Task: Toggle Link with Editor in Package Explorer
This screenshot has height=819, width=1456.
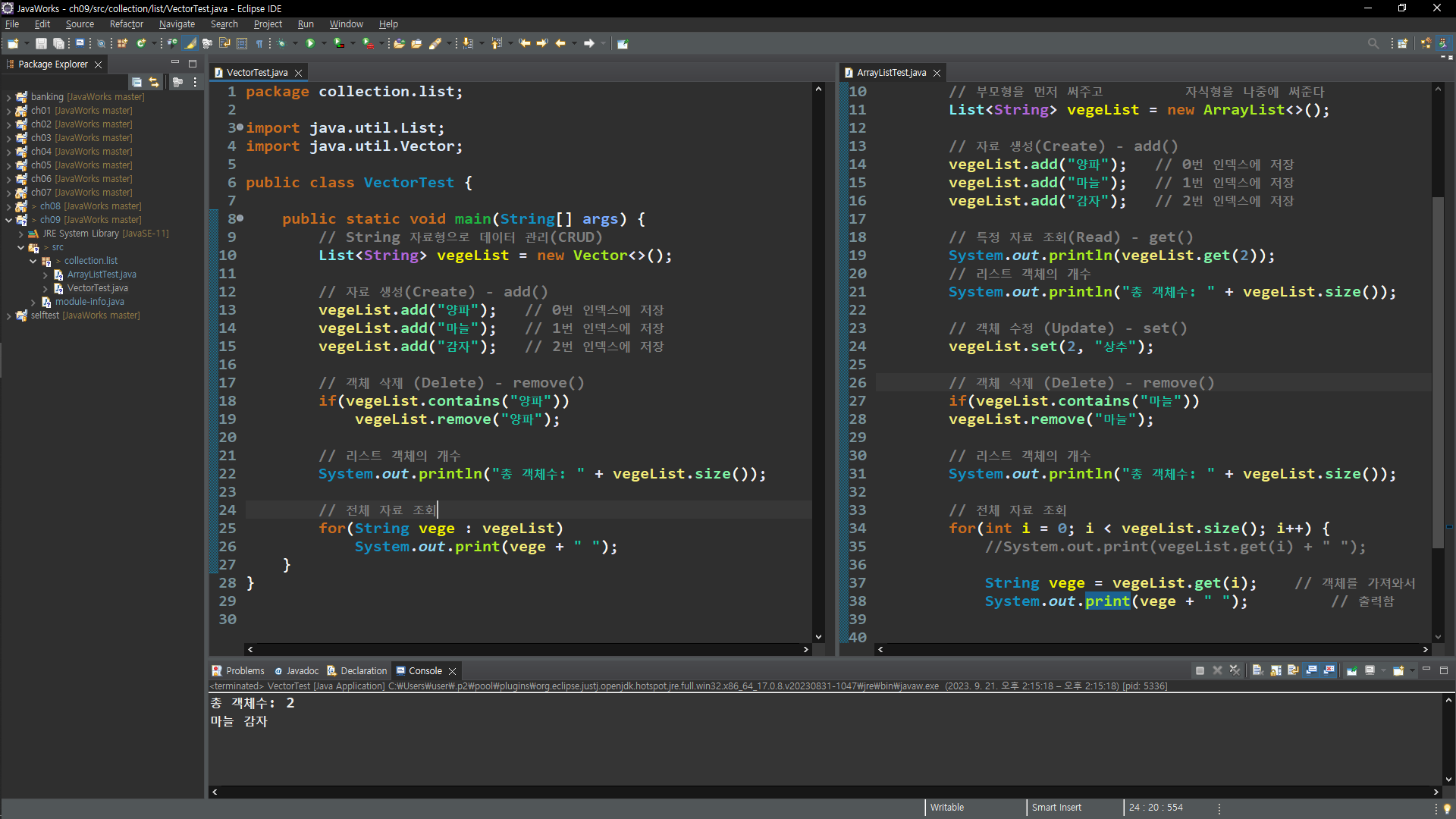Action: coord(154,82)
